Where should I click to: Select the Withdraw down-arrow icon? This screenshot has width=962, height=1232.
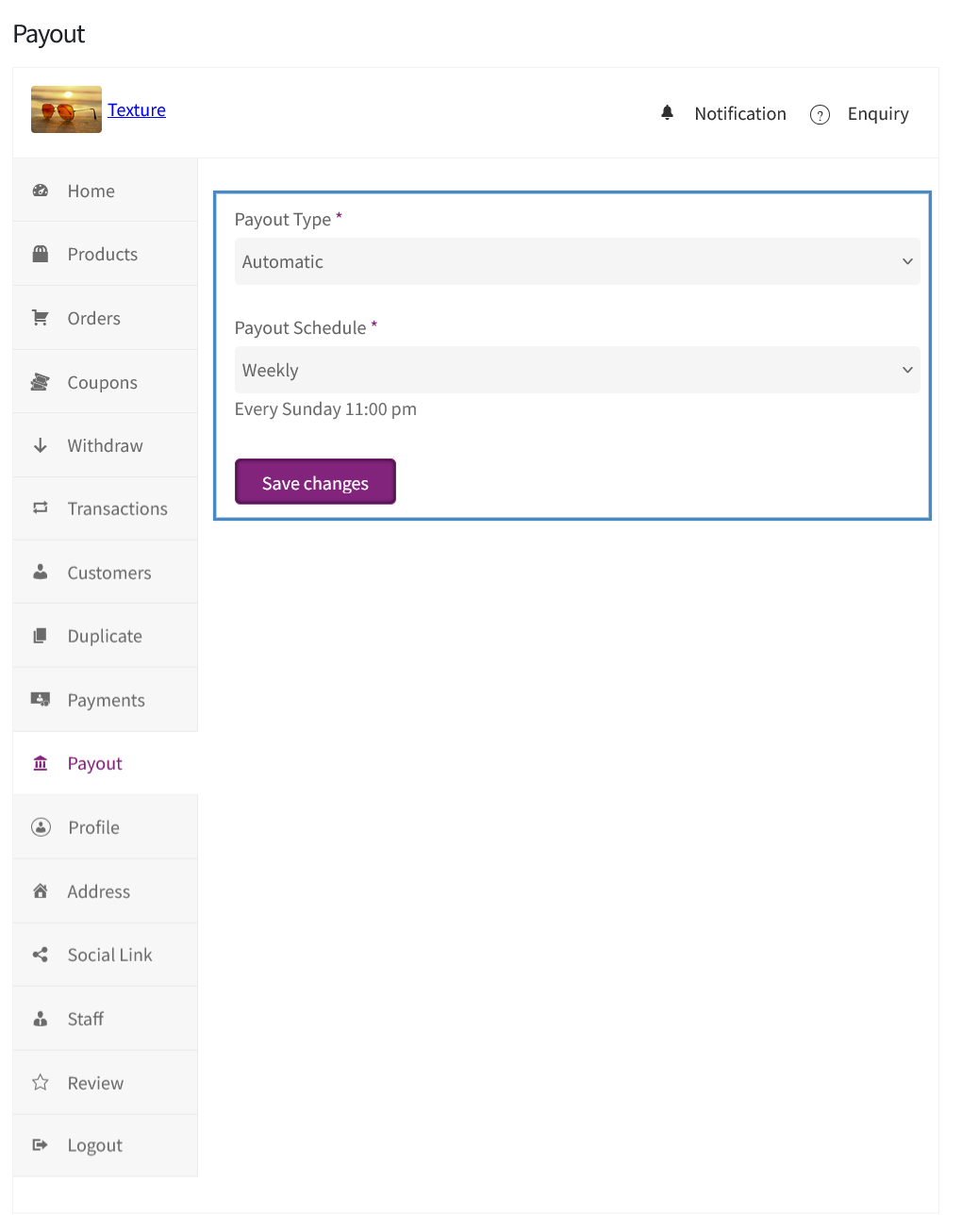[41, 444]
